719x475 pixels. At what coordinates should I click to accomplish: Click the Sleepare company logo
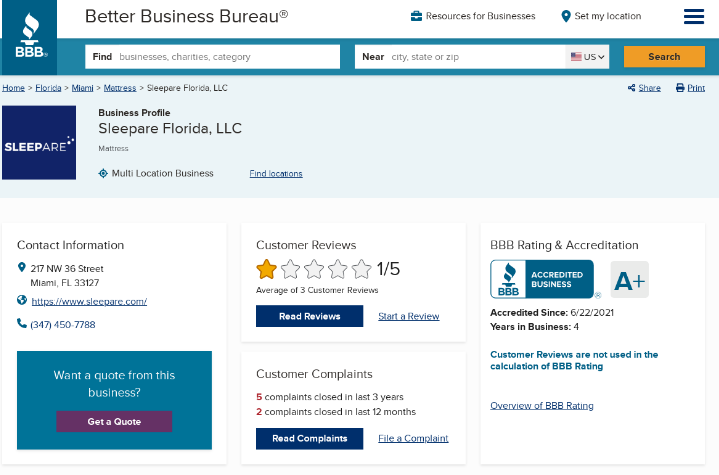pos(39,143)
